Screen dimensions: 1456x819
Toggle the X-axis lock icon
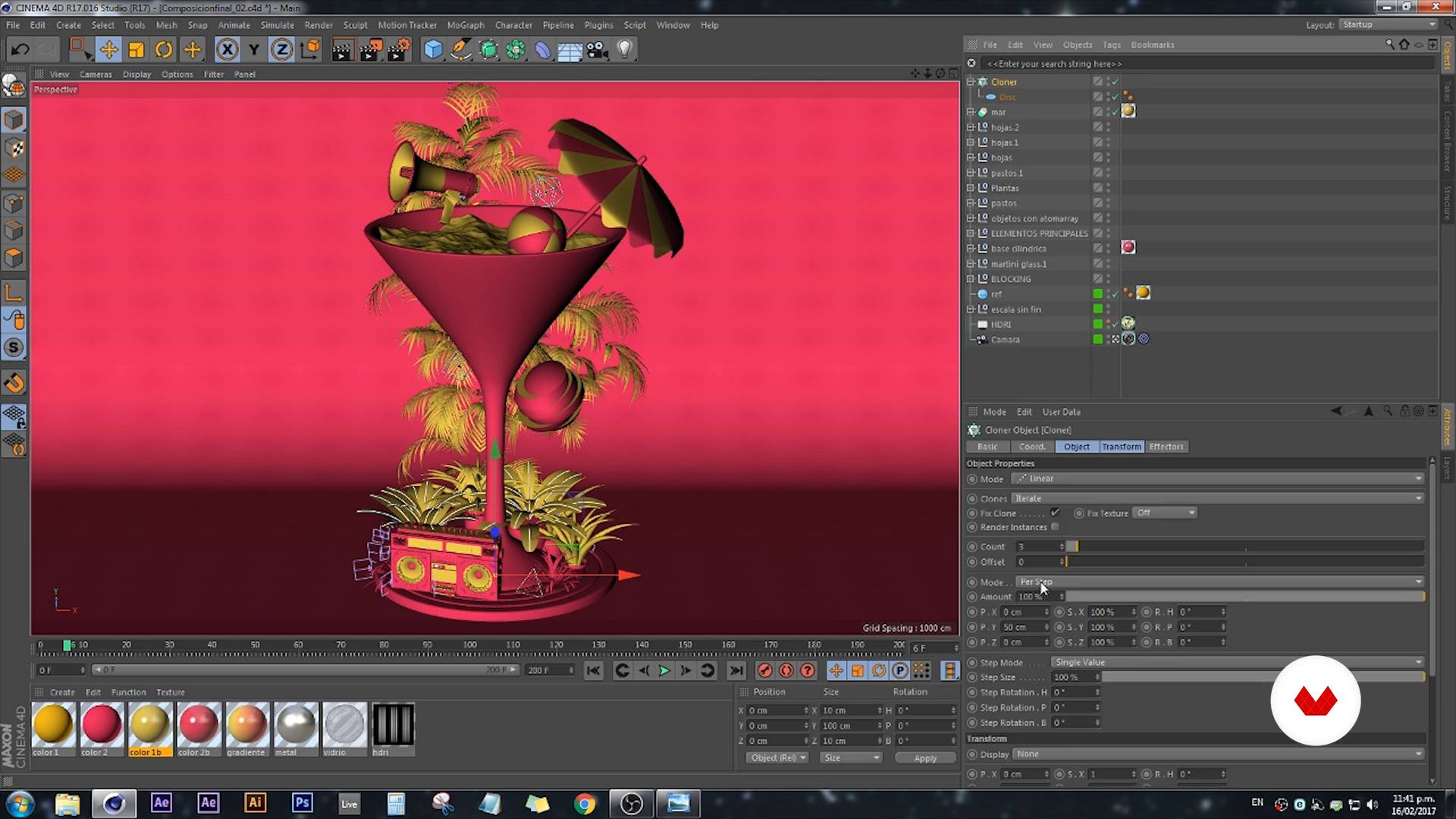(x=227, y=50)
